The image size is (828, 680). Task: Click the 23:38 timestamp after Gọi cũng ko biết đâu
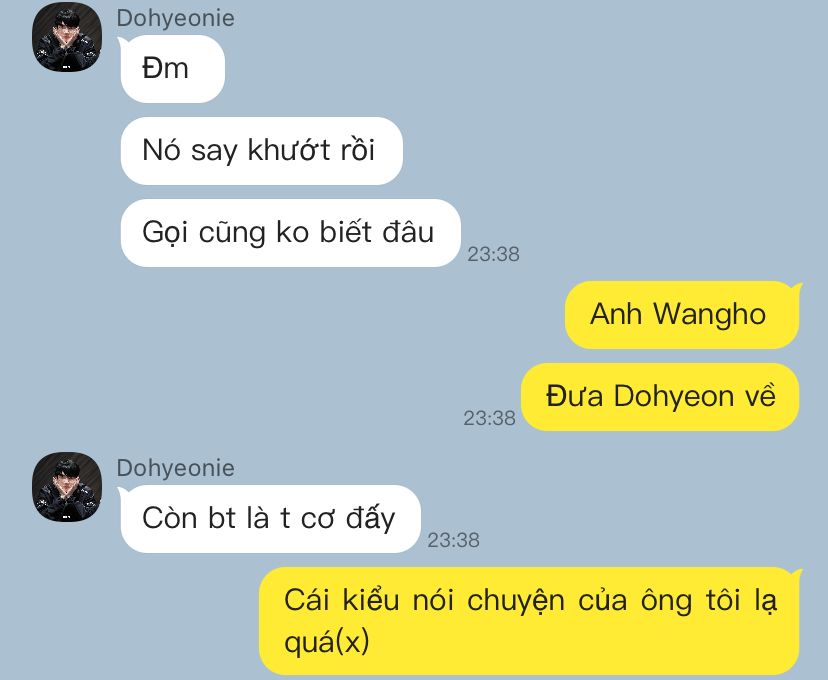tap(493, 254)
